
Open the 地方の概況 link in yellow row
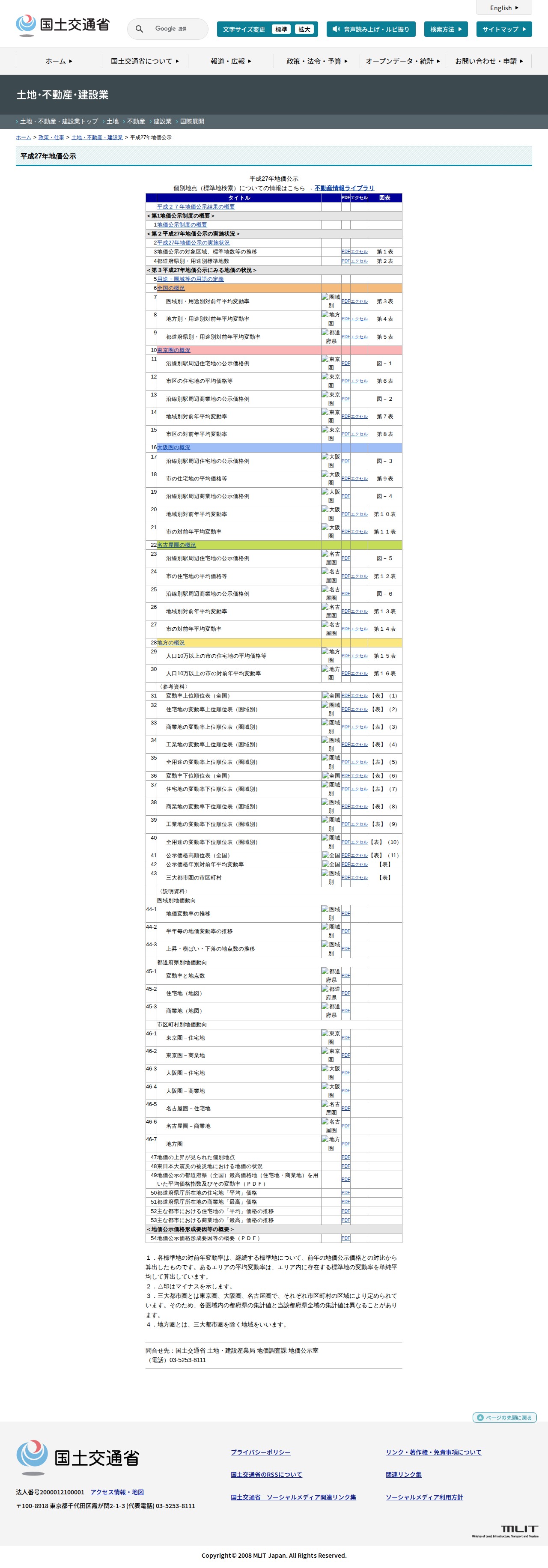click(171, 642)
